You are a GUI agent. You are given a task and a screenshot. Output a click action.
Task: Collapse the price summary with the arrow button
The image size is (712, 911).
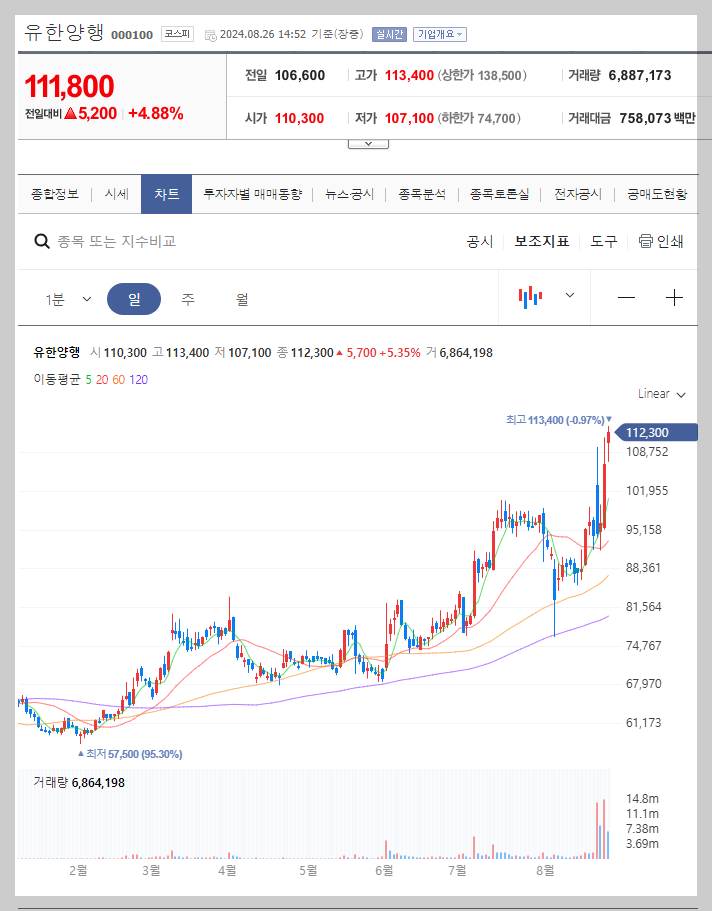pyautogui.click(x=367, y=142)
